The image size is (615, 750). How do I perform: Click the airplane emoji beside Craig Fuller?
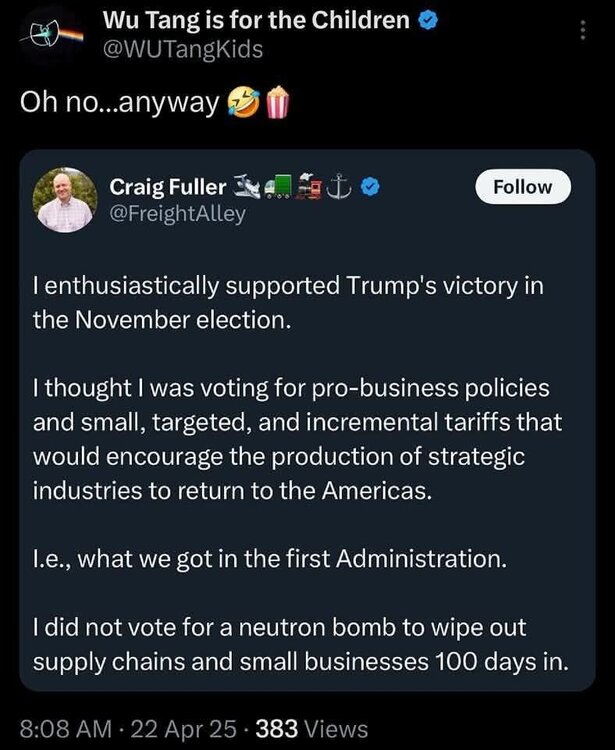coord(246,187)
